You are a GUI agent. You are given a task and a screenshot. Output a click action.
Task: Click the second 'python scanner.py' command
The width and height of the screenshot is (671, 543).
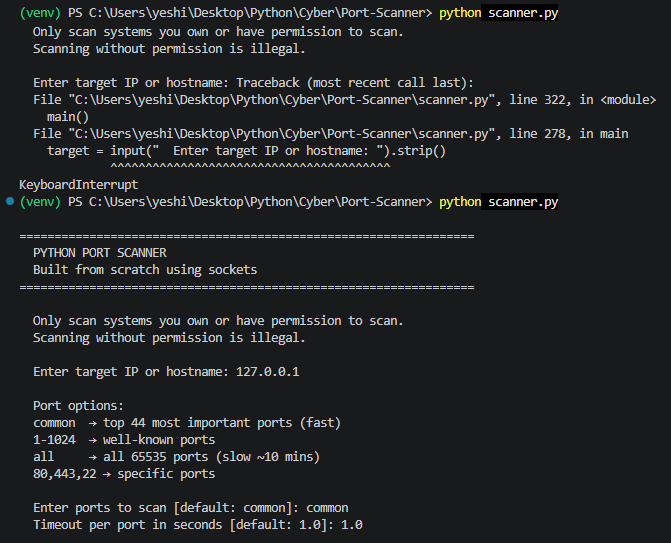coord(499,202)
